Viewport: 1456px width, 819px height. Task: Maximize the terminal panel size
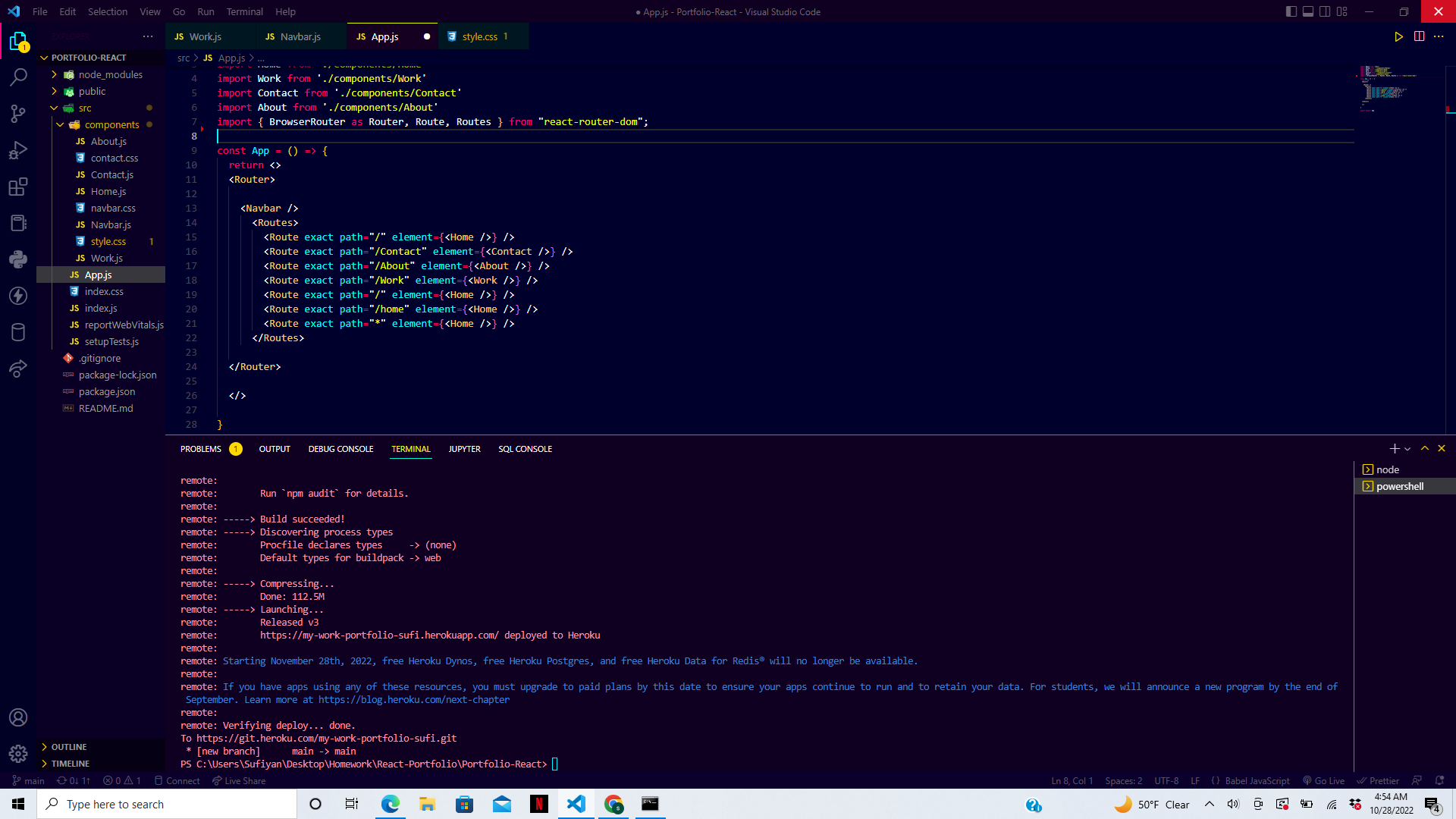pyautogui.click(x=1424, y=449)
